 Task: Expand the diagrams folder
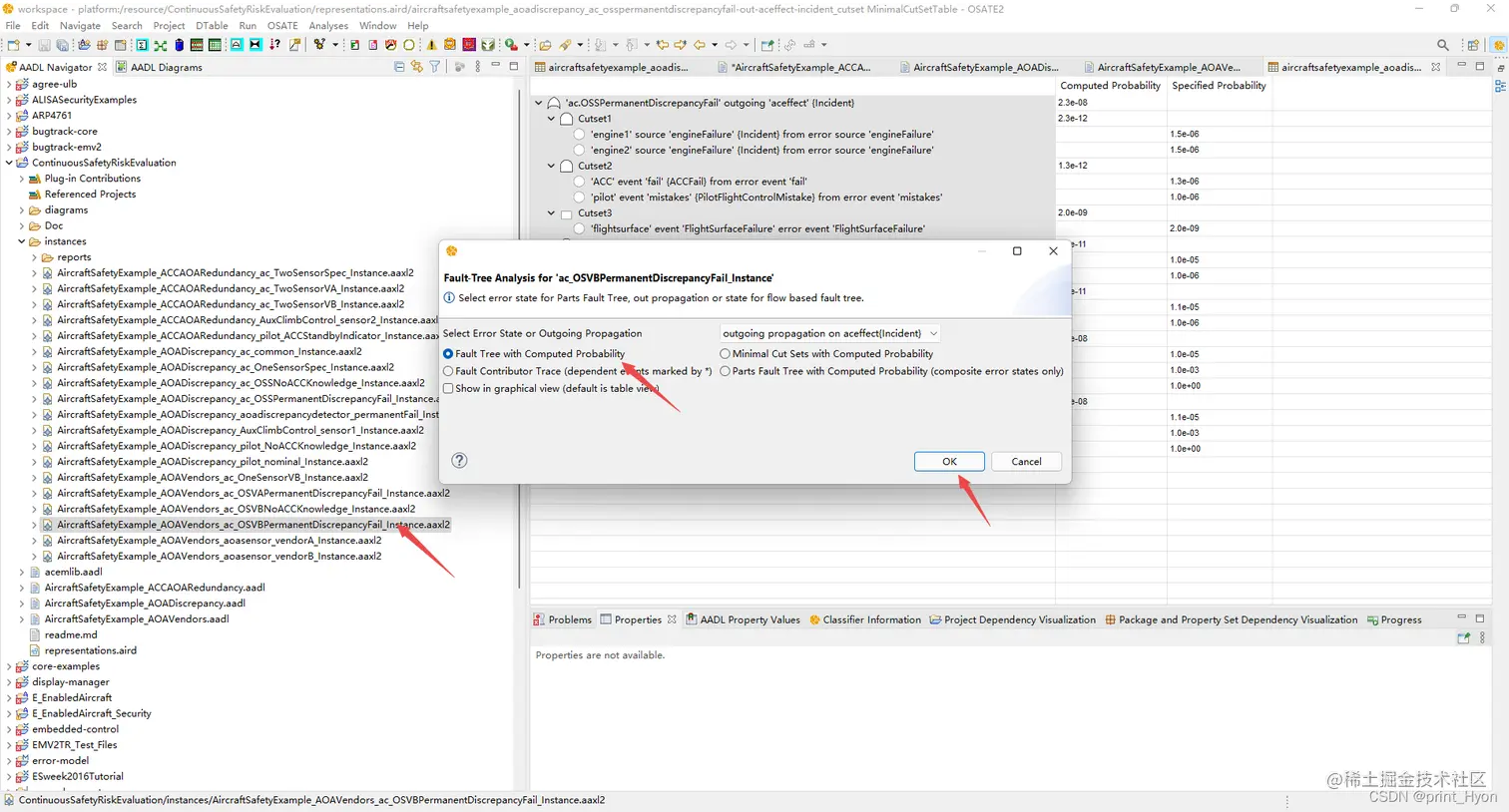tap(22, 210)
